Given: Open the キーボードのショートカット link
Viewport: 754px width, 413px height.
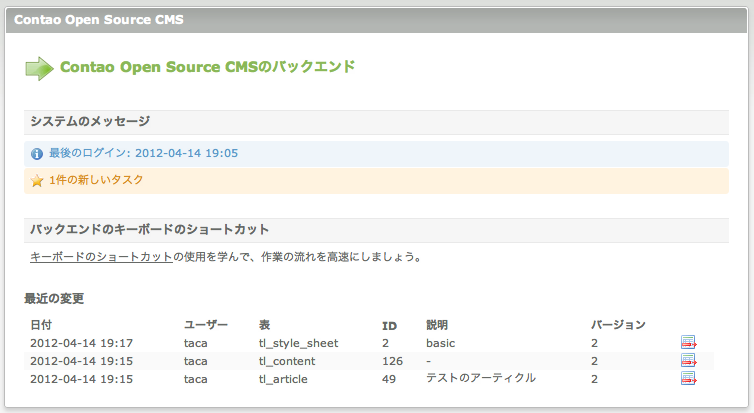Looking at the screenshot, I should (101, 257).
